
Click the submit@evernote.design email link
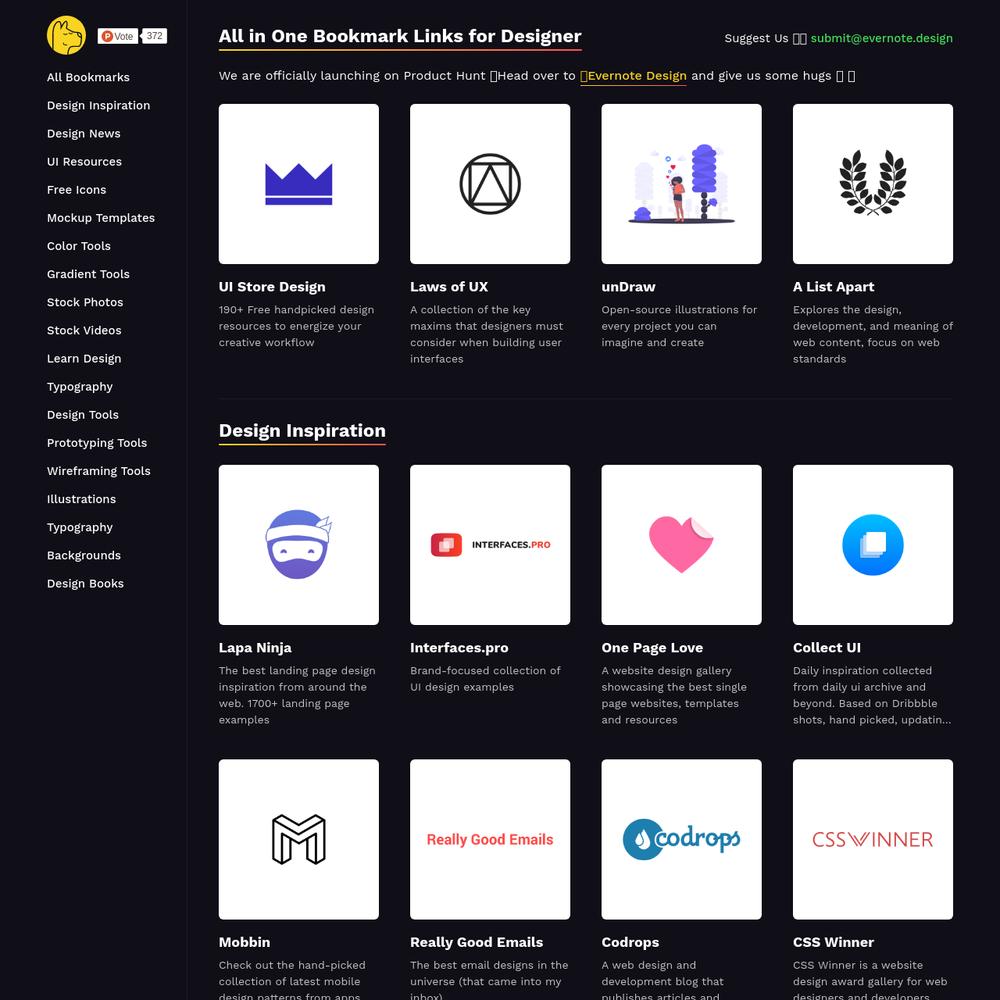click(x=881, y=38)
